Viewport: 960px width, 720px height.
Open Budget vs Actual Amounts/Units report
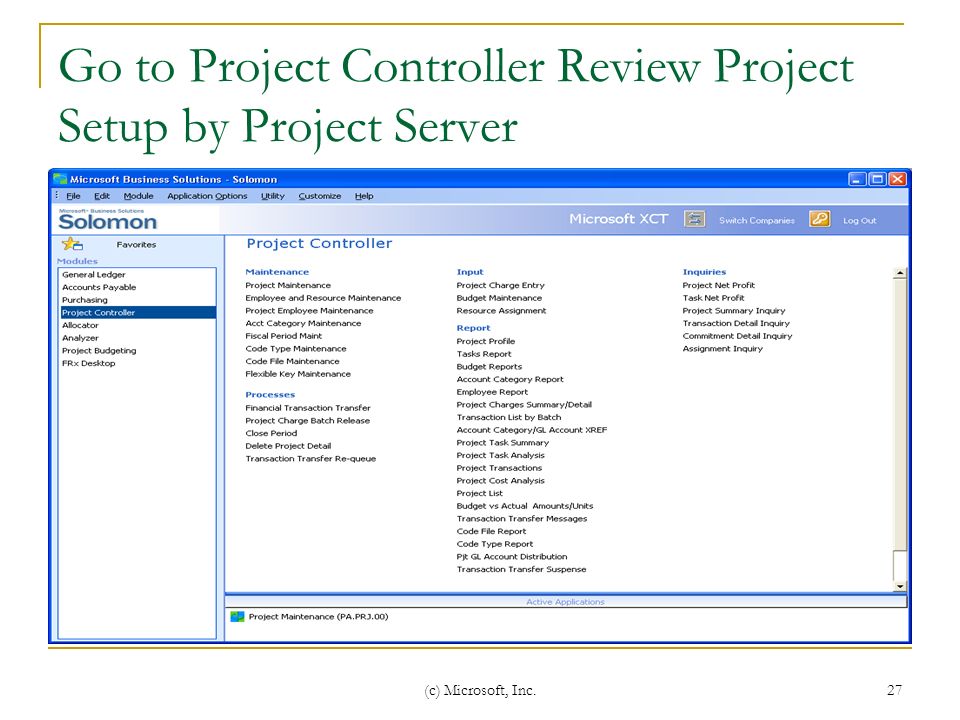(x=525, y=506)
